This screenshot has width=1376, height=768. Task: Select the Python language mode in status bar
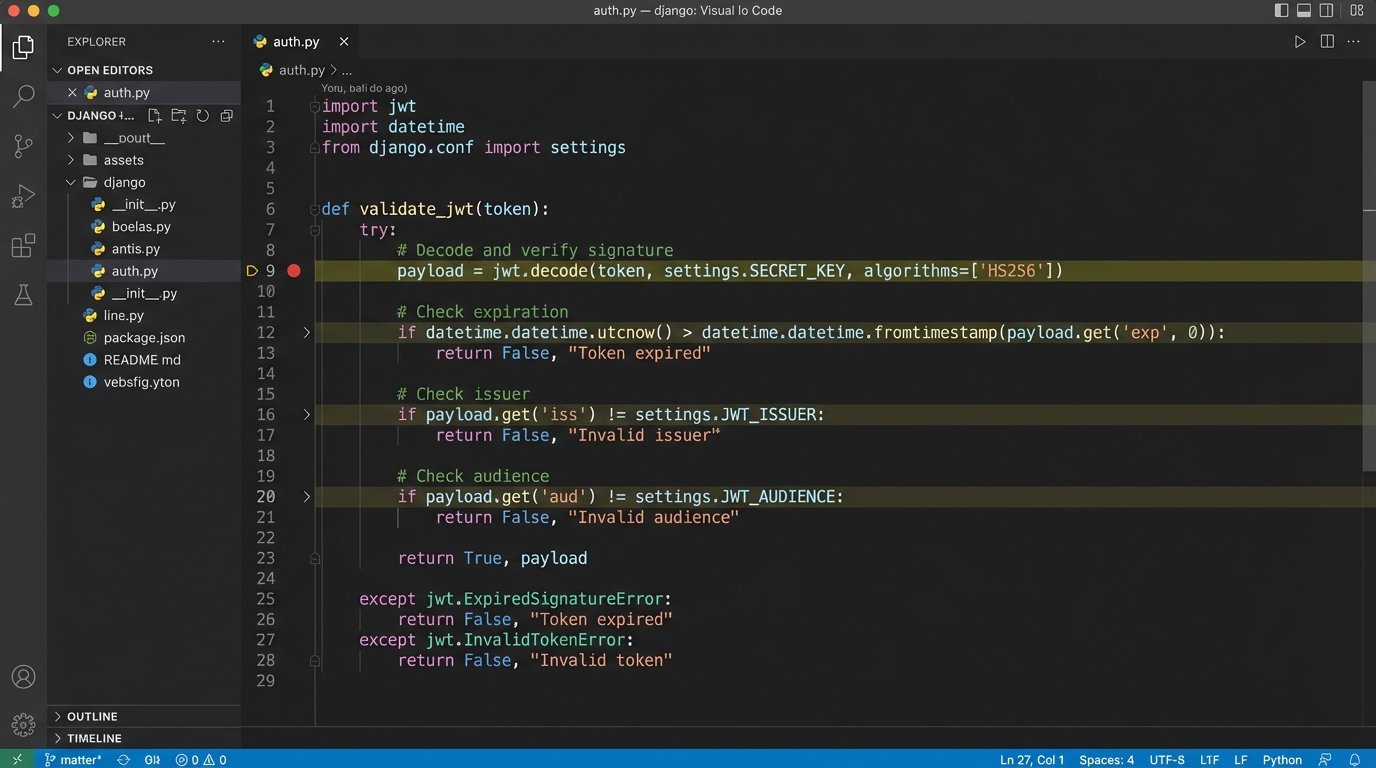click(x=1281, y=759)
